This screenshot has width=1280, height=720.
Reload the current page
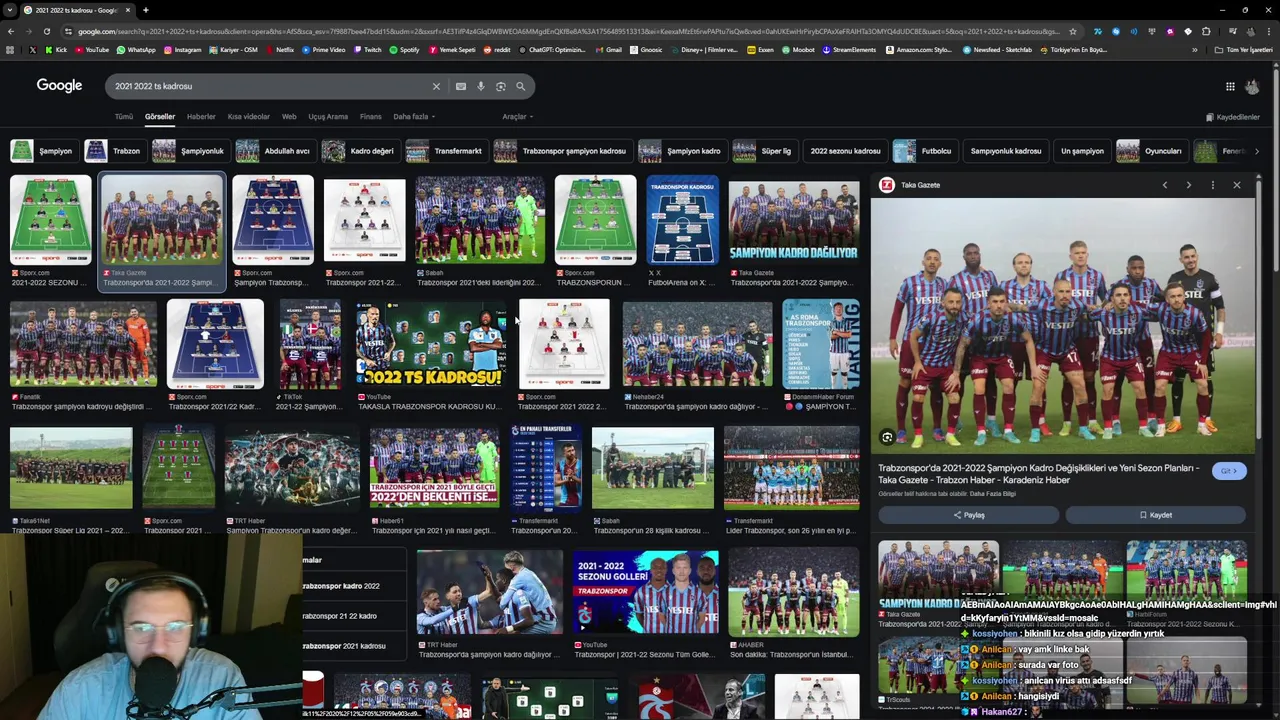click(47, 31)
